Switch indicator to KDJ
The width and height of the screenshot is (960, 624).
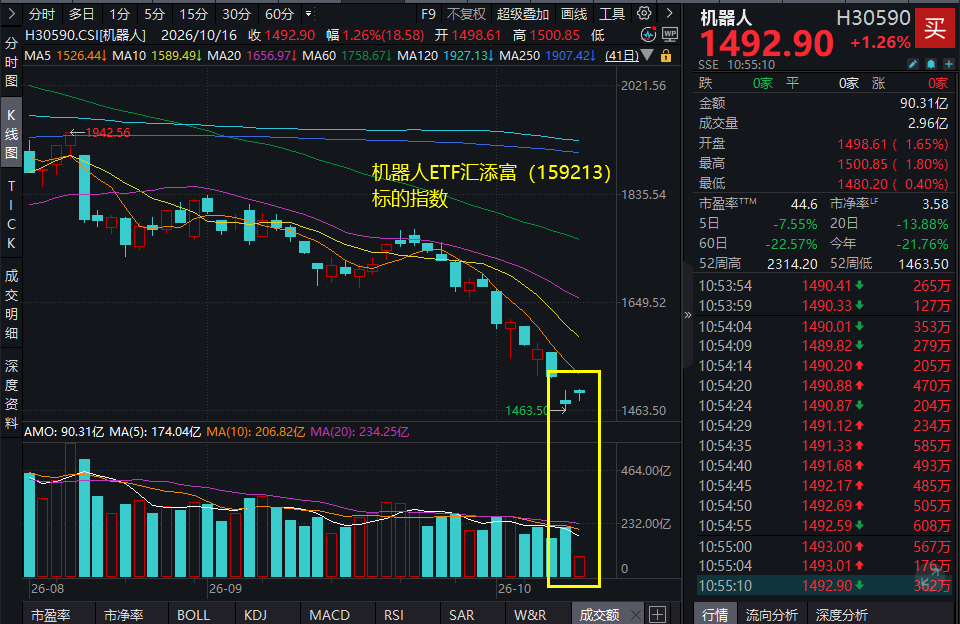[x=255, y=615]
